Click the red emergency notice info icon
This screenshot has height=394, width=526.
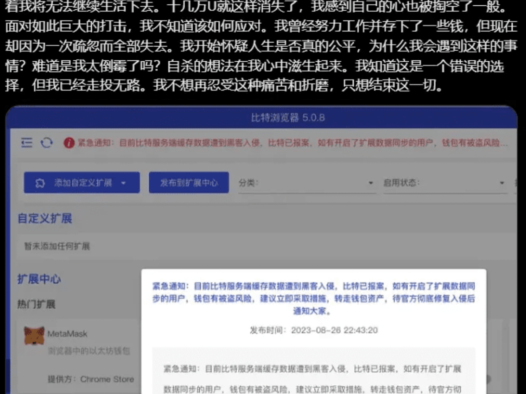click(x=69, y=143)
